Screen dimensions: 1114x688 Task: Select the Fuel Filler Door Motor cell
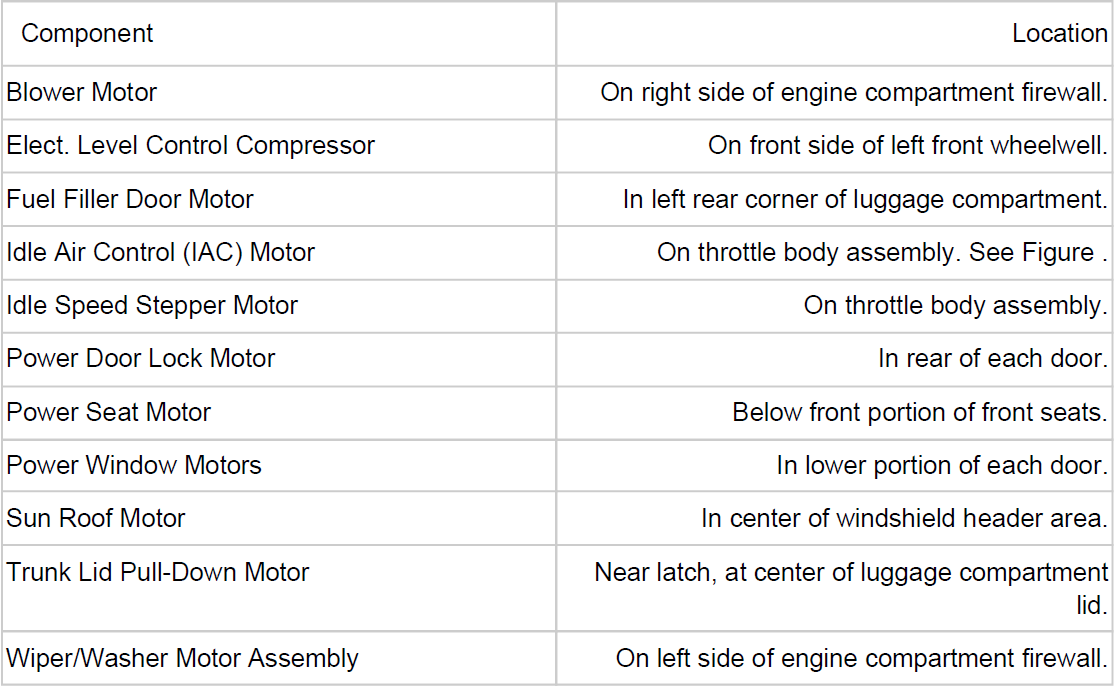[x=130, y=199]
